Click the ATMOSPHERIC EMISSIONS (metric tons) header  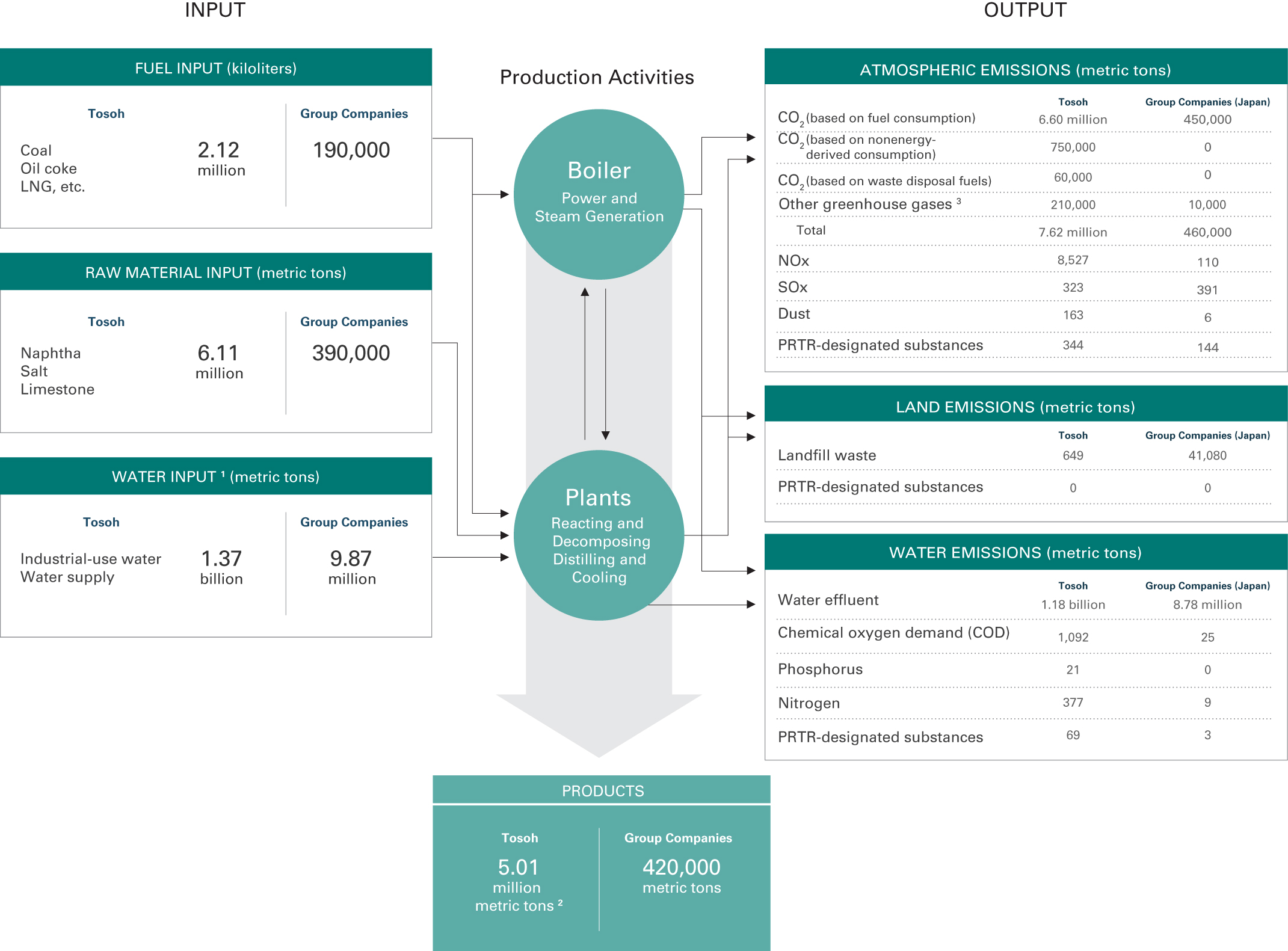pos(1026,67)
